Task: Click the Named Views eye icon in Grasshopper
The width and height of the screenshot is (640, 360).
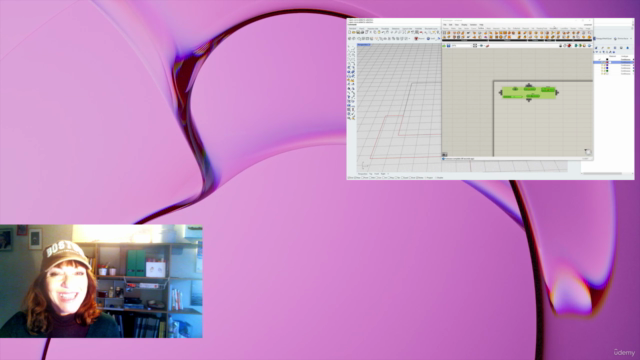Action: tap(481, 46)
